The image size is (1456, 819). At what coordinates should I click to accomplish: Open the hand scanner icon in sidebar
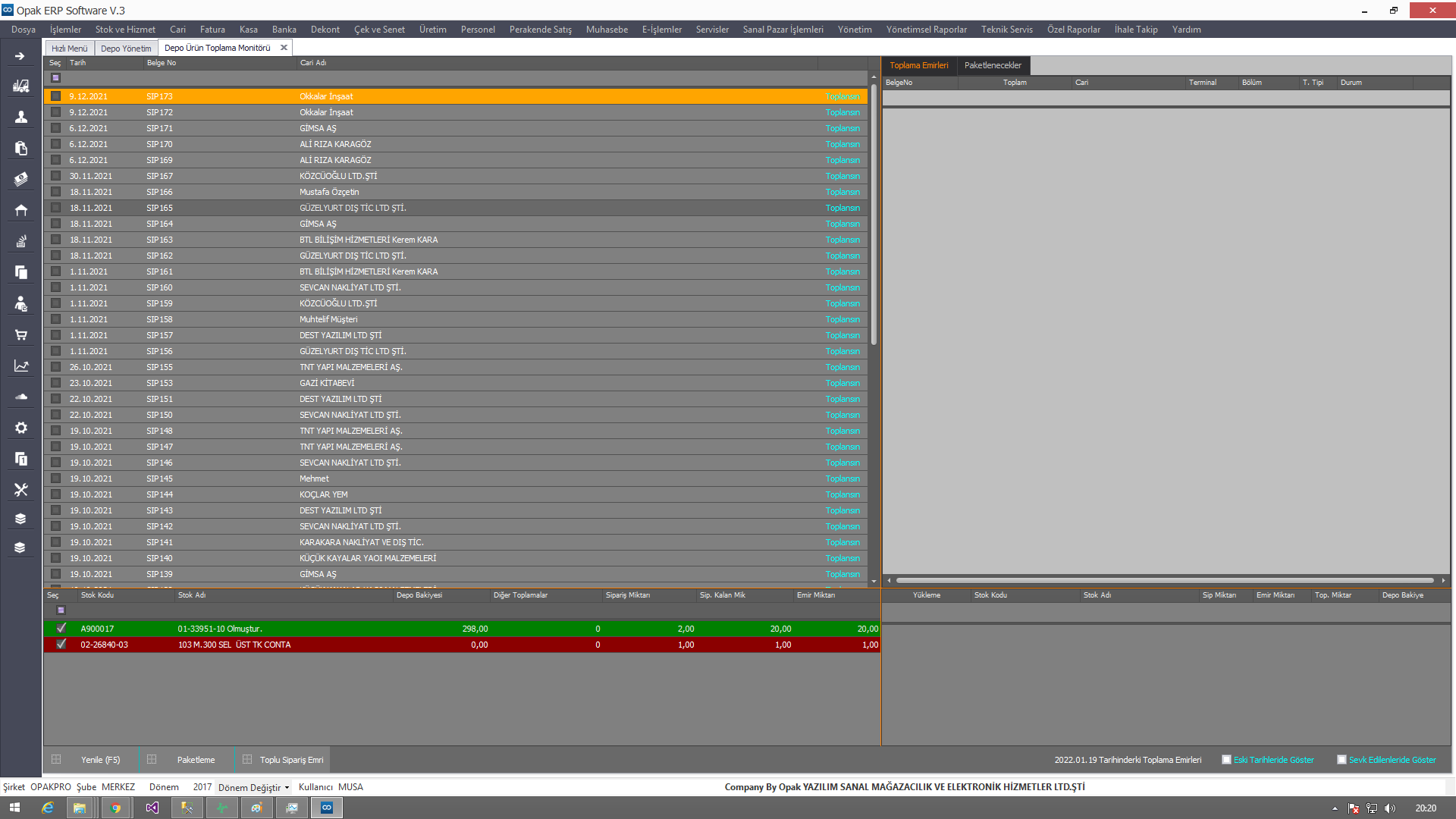tap(20, 241)
